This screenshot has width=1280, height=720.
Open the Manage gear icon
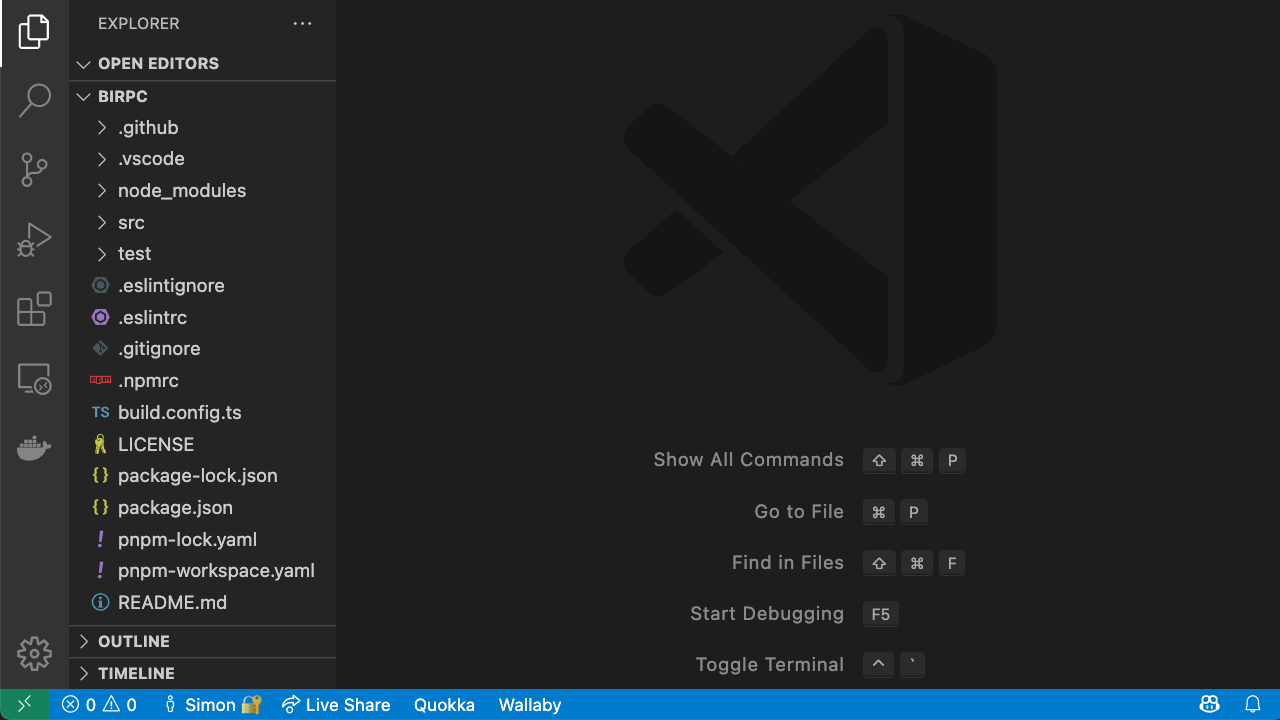(x=34, y=654)
